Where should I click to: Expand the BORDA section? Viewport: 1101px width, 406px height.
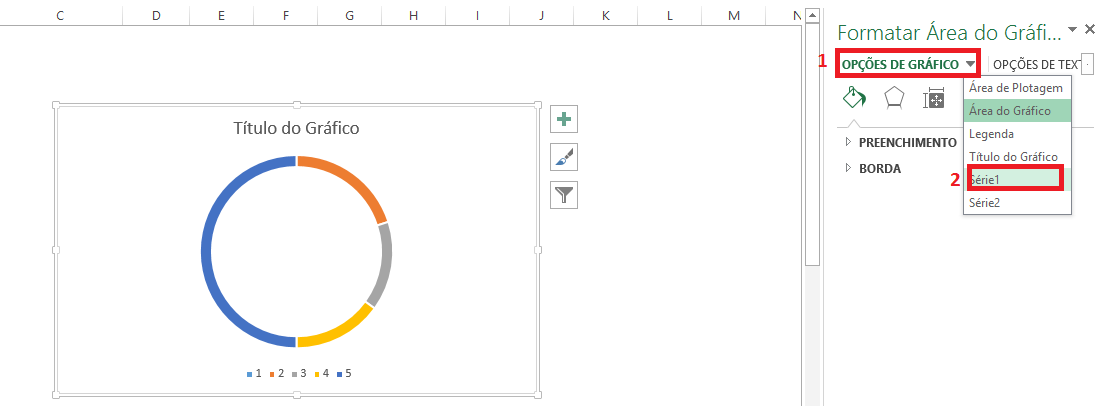[879, 168]
